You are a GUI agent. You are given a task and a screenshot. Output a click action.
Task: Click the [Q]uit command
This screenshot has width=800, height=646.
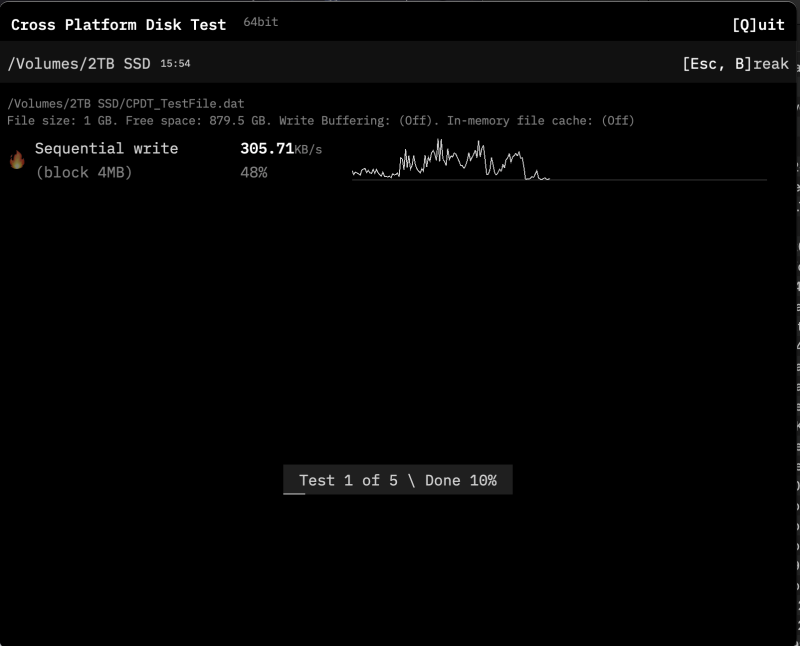coord(758,24)
